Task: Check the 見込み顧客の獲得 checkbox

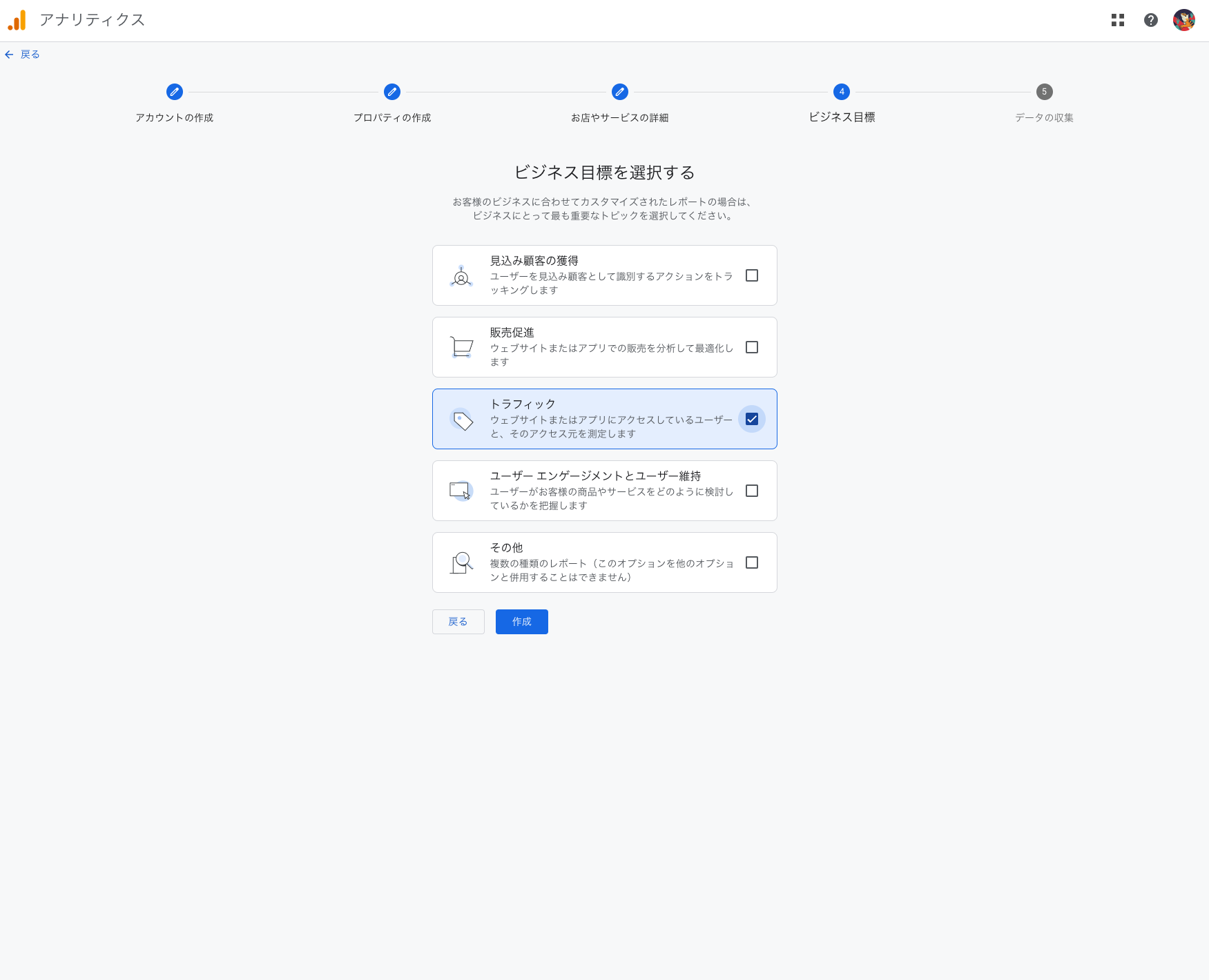Action: pyautogui.click(x=752, y=275)
